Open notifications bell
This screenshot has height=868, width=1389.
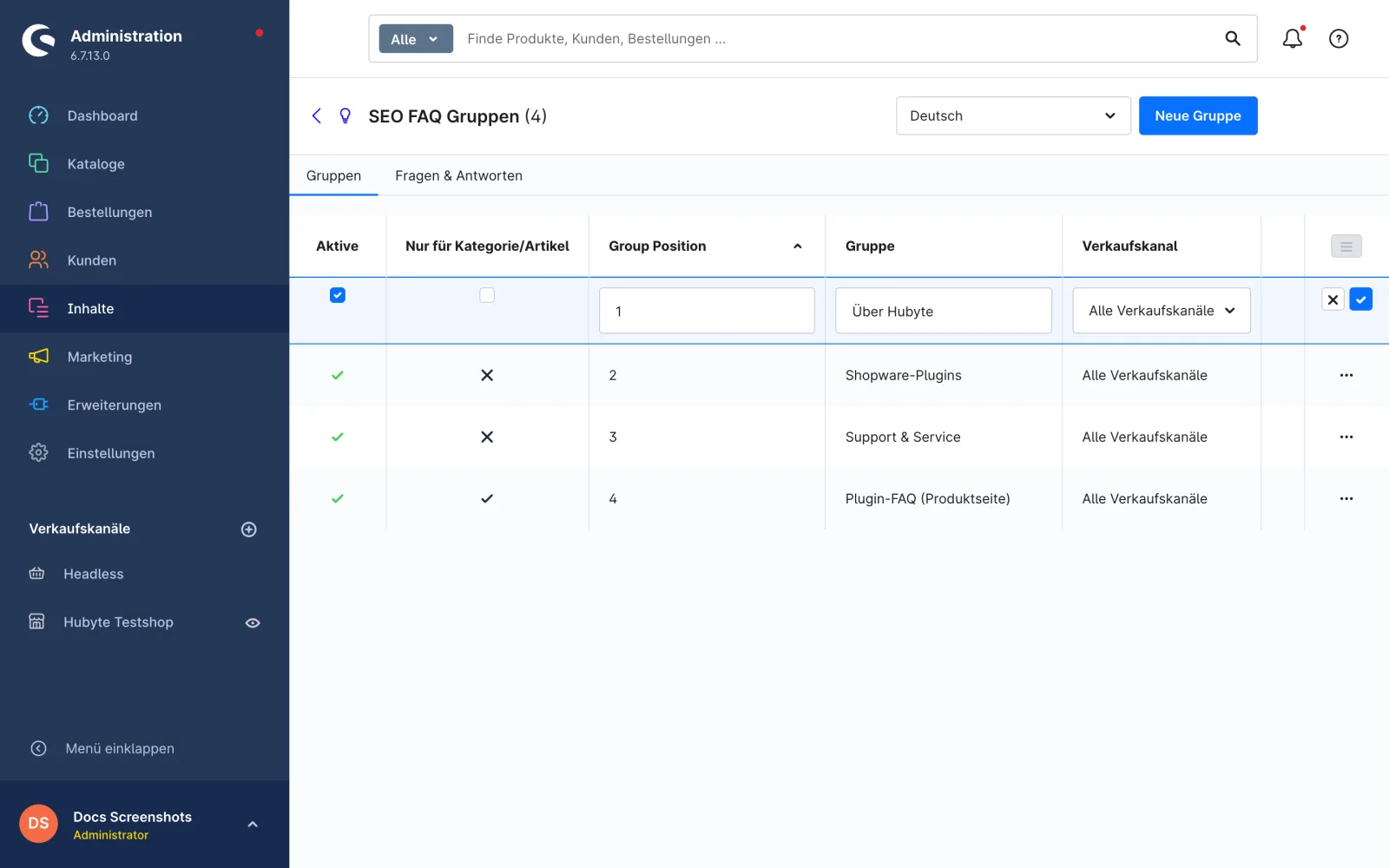(x=1293, y=38)
